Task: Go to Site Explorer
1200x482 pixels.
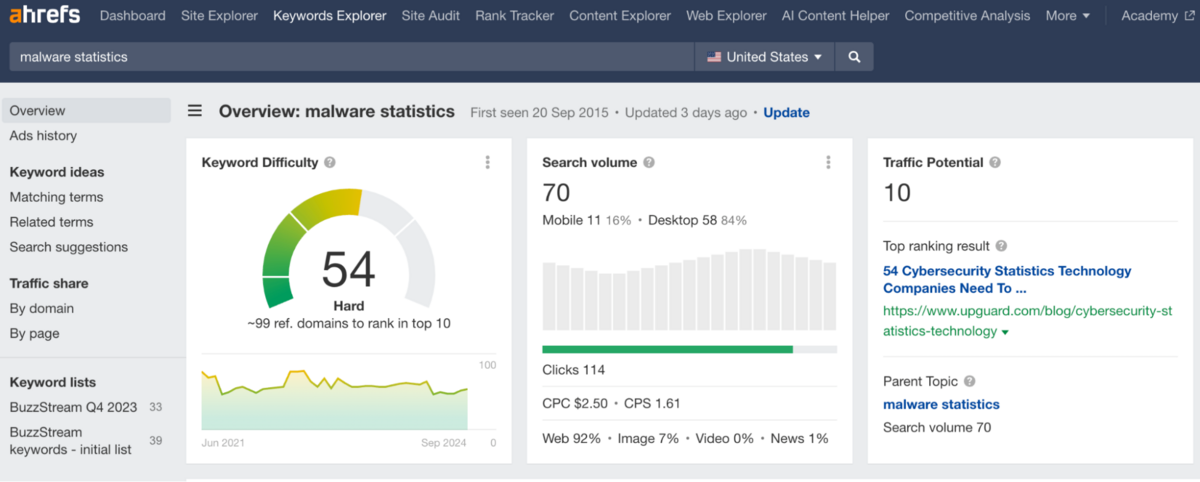Action: pyautogui.click(x=219, y=16)
